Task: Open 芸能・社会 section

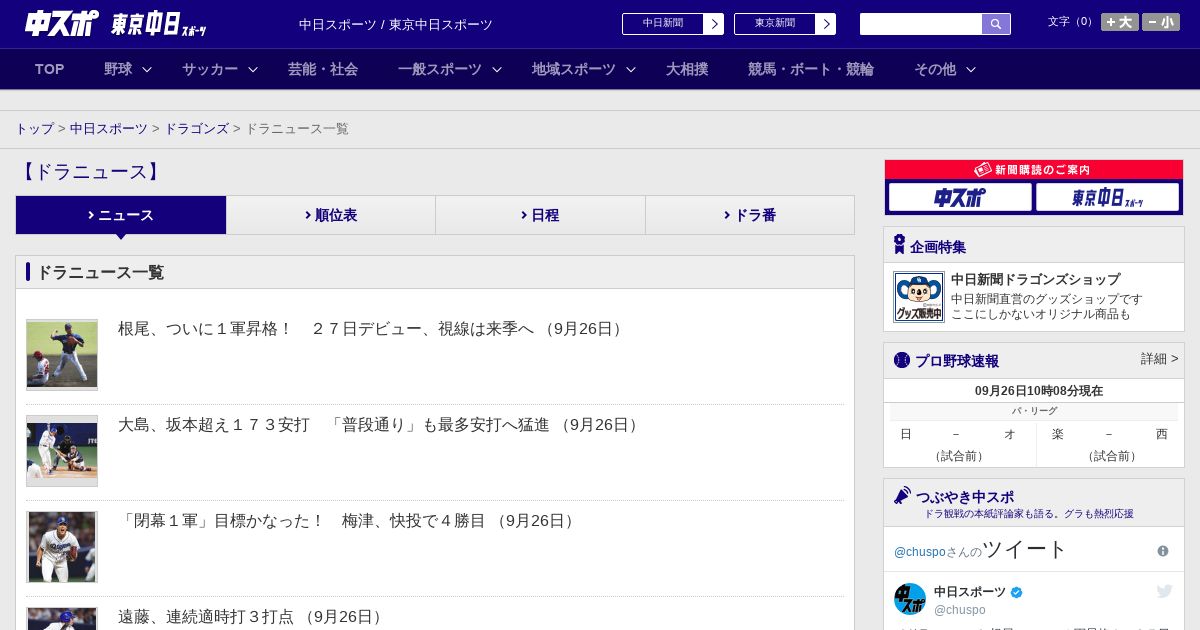Action: coord(323,69)
